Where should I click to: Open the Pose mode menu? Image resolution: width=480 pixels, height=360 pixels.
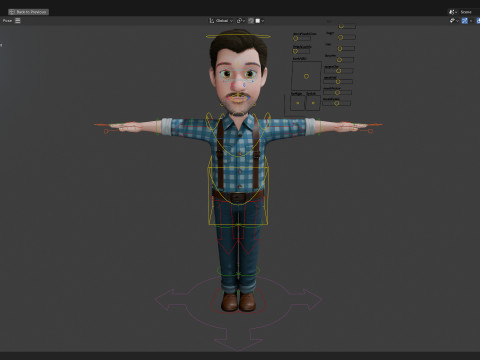point(7,21)
